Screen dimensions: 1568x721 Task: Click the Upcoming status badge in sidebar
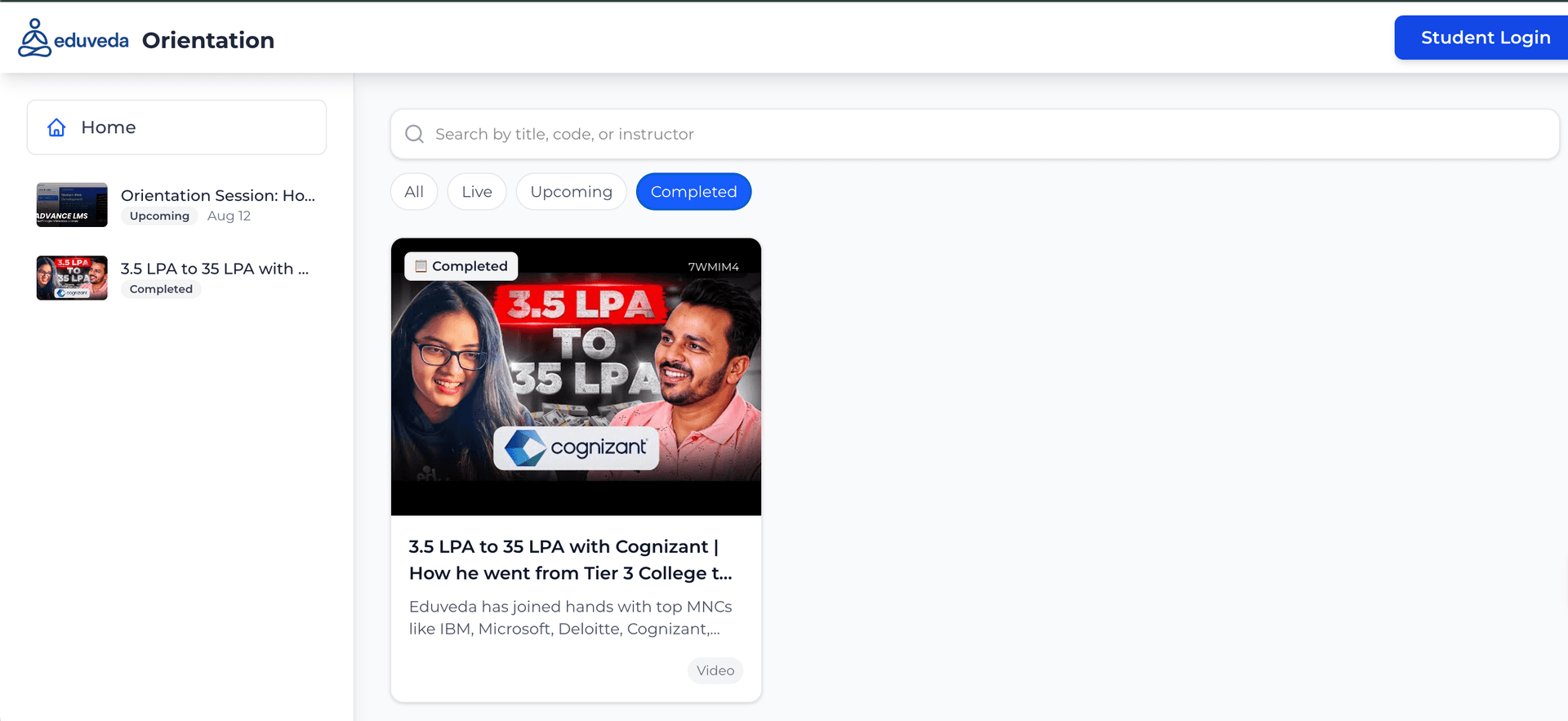159,216
